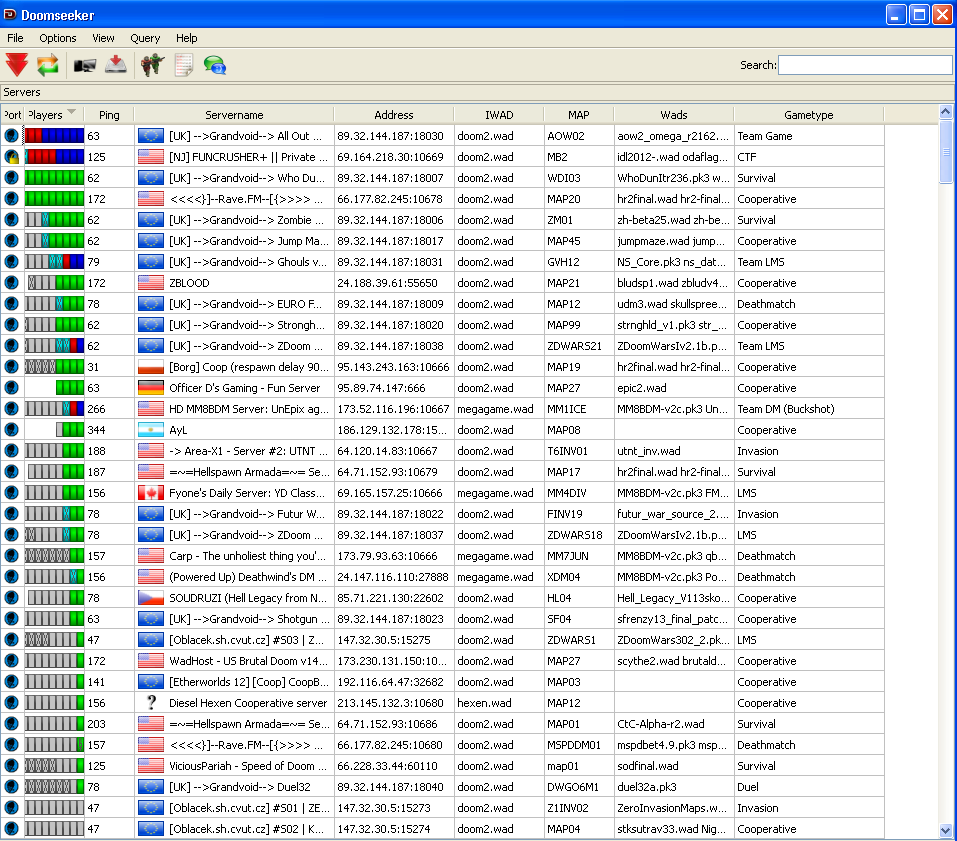Screen dimensions: 957x841
Task: Click the port icon of the ZBLOOD server
Action: [x=11, y=283]
